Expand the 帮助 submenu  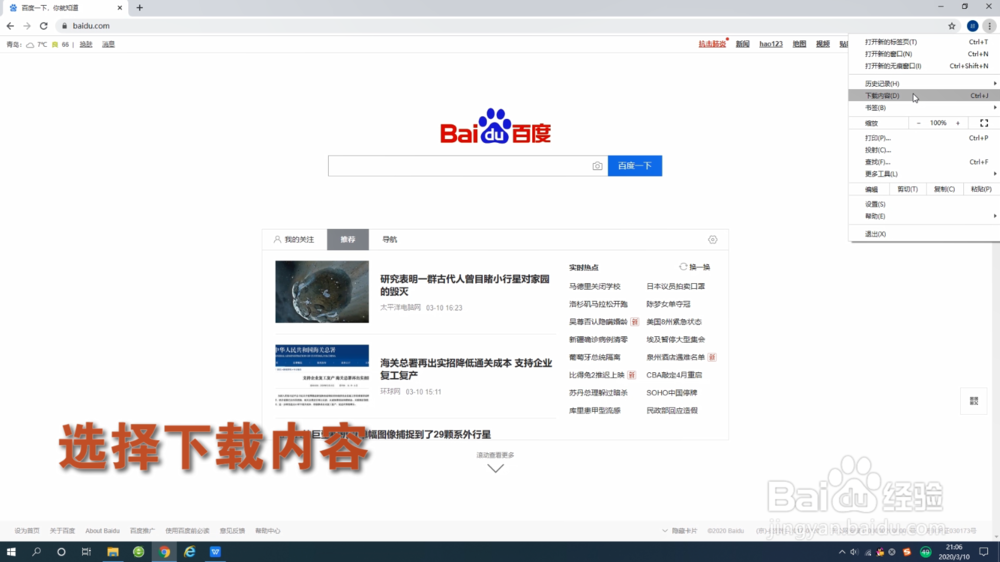924,216
